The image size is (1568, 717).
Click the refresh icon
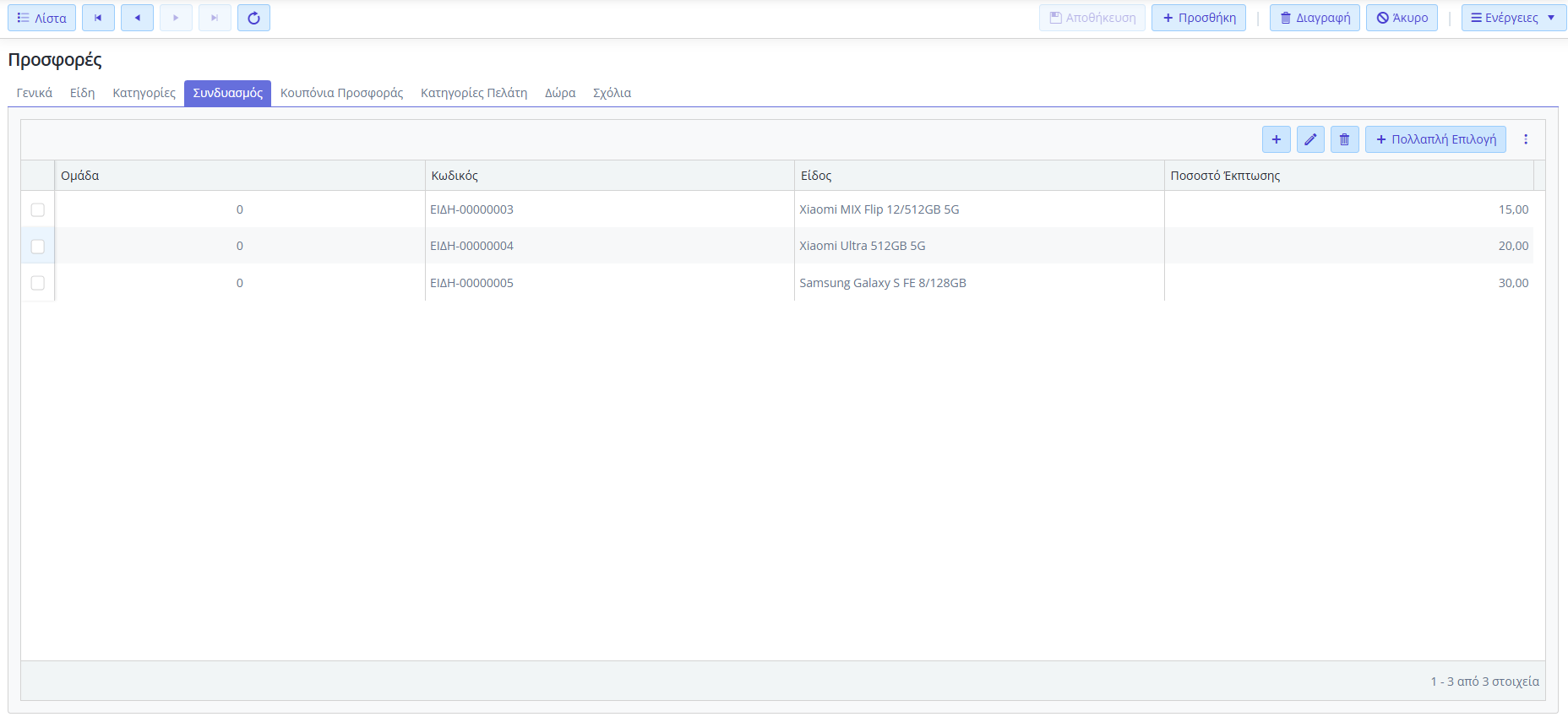coord(253,18)
